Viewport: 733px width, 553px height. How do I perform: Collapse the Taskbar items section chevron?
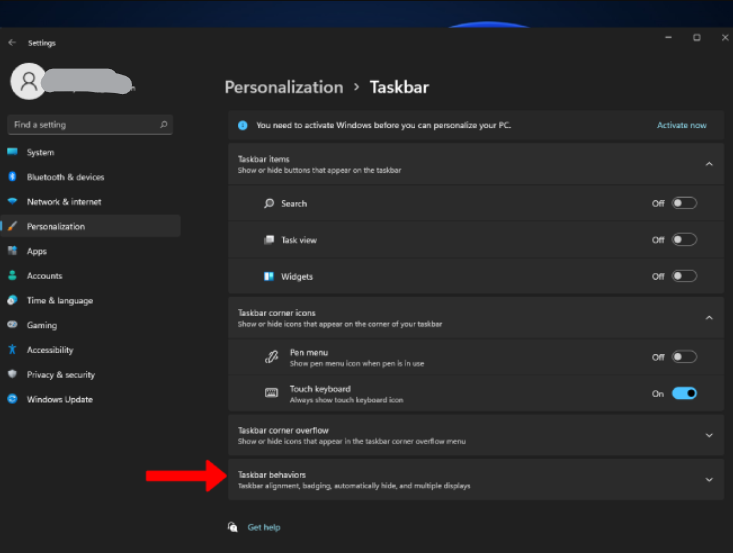(x=709, y=164)
